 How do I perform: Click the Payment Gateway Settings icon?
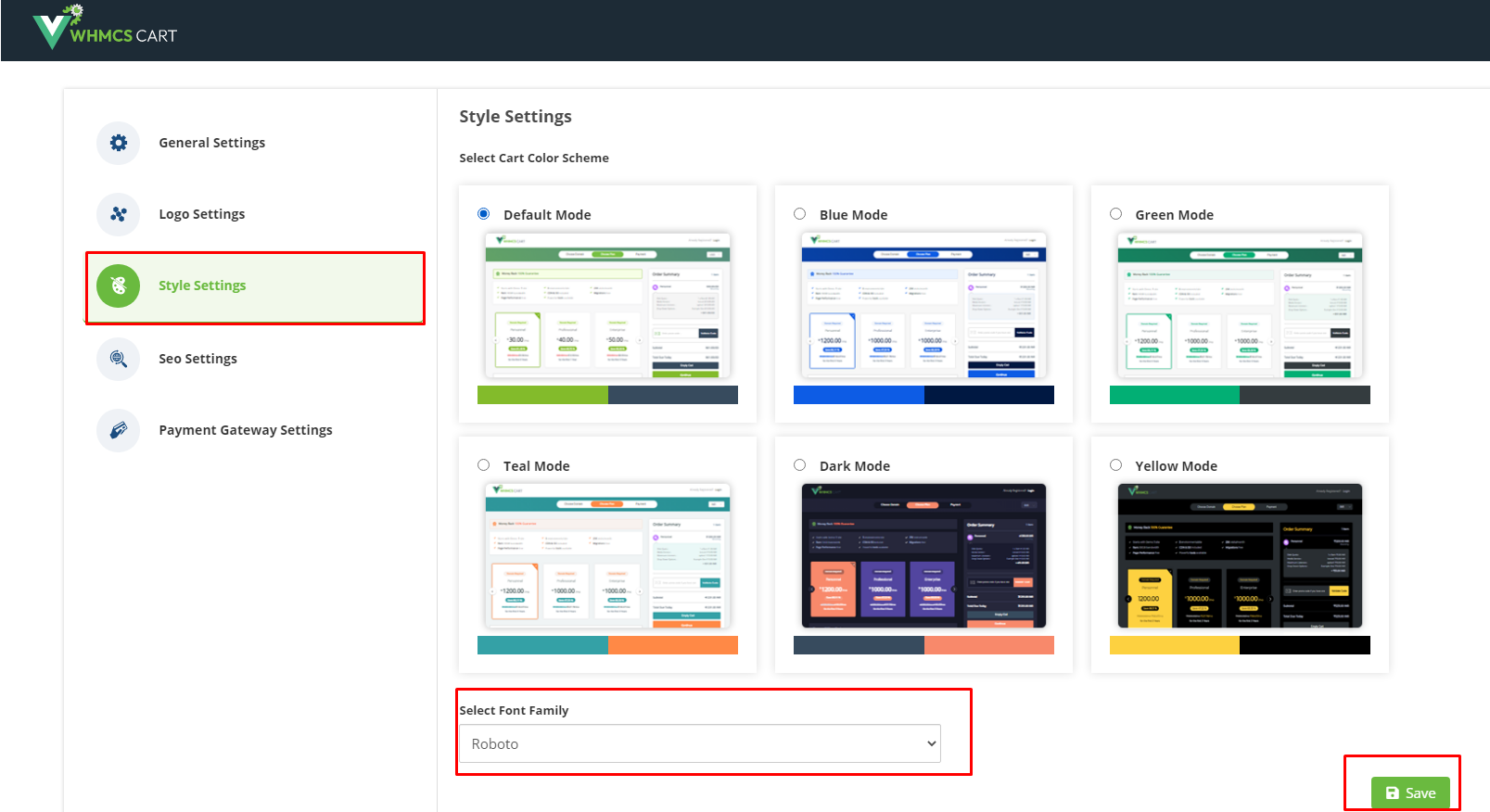coord(119,430)
